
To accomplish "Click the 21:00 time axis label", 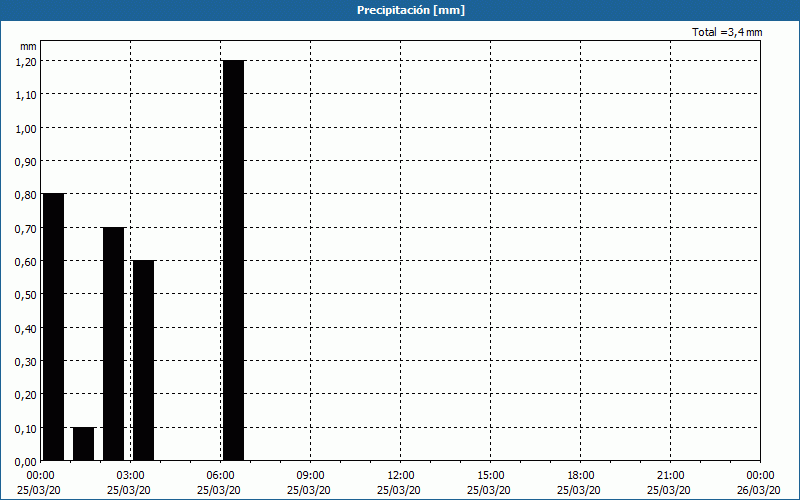I will [x=670, y=476].
